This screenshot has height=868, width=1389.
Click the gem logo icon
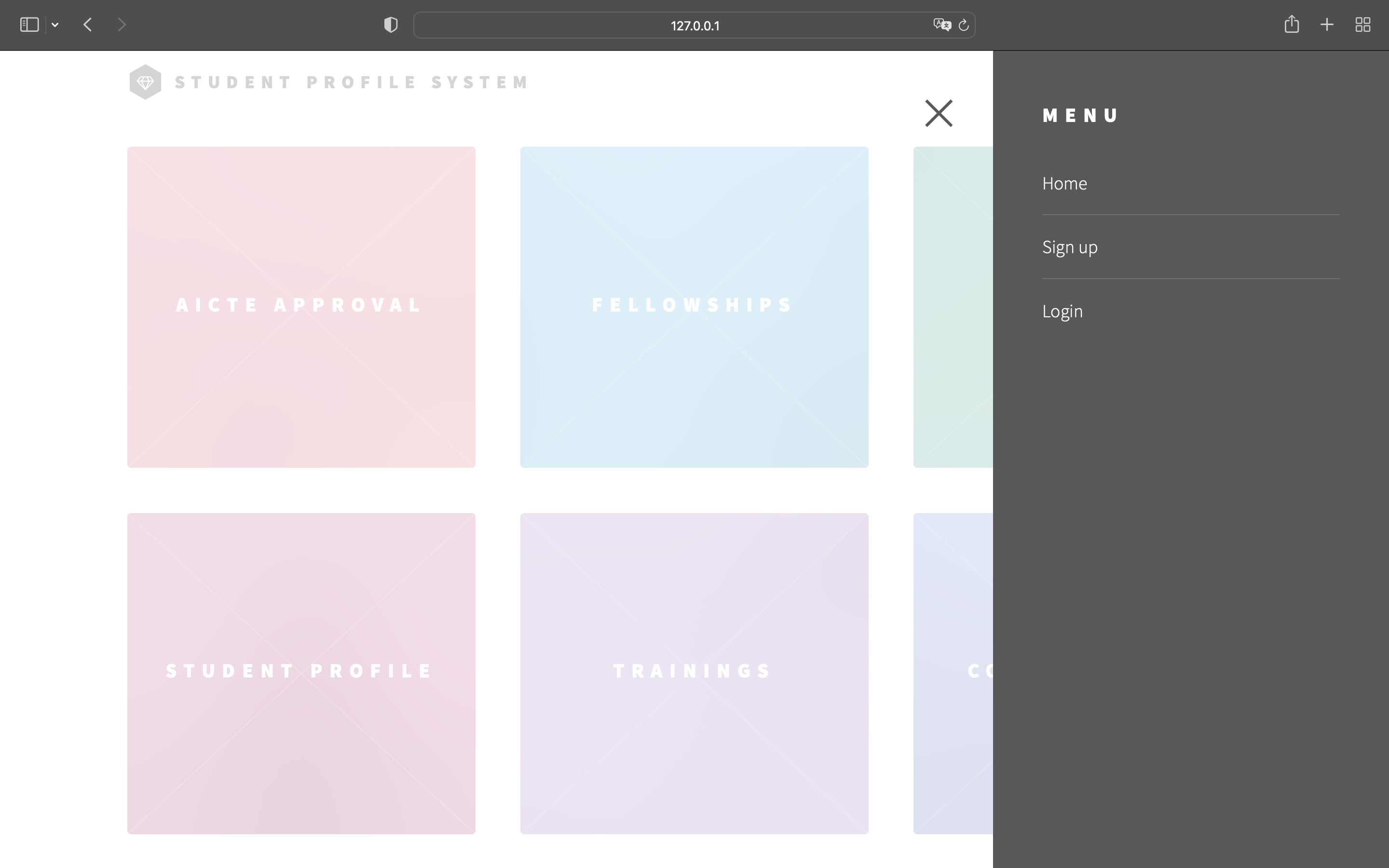point(145,82)
